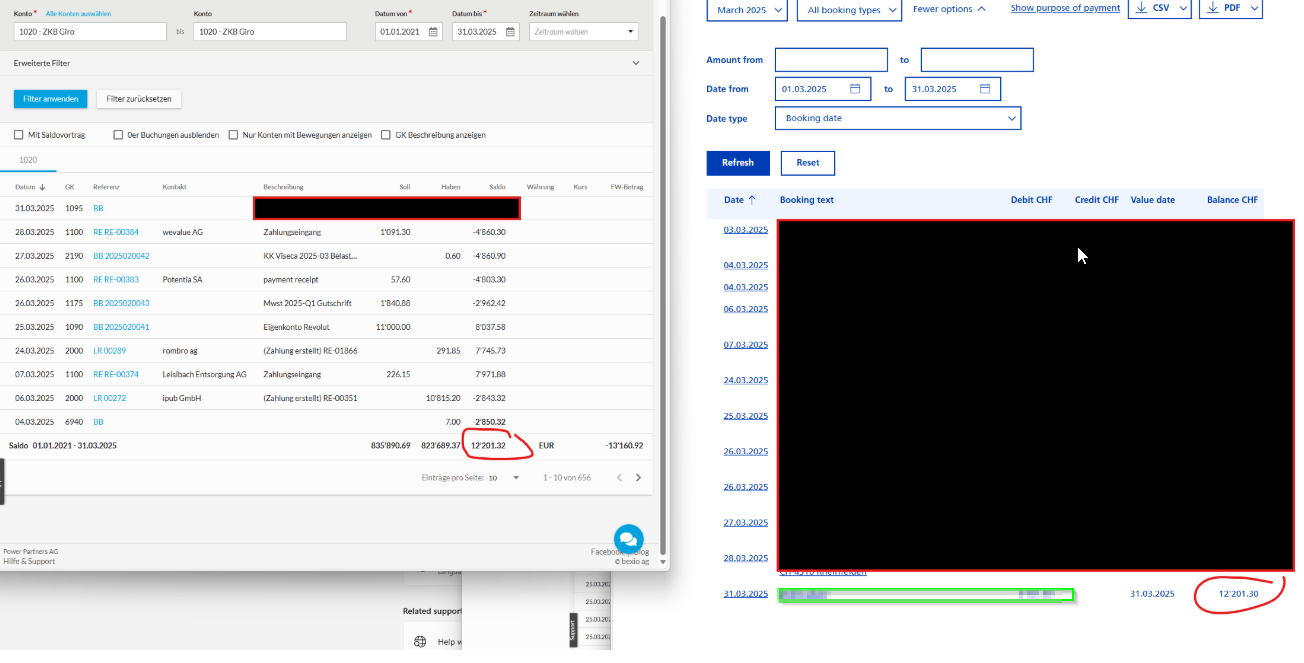Click the Amount to input field

click(x=977, y=60)
